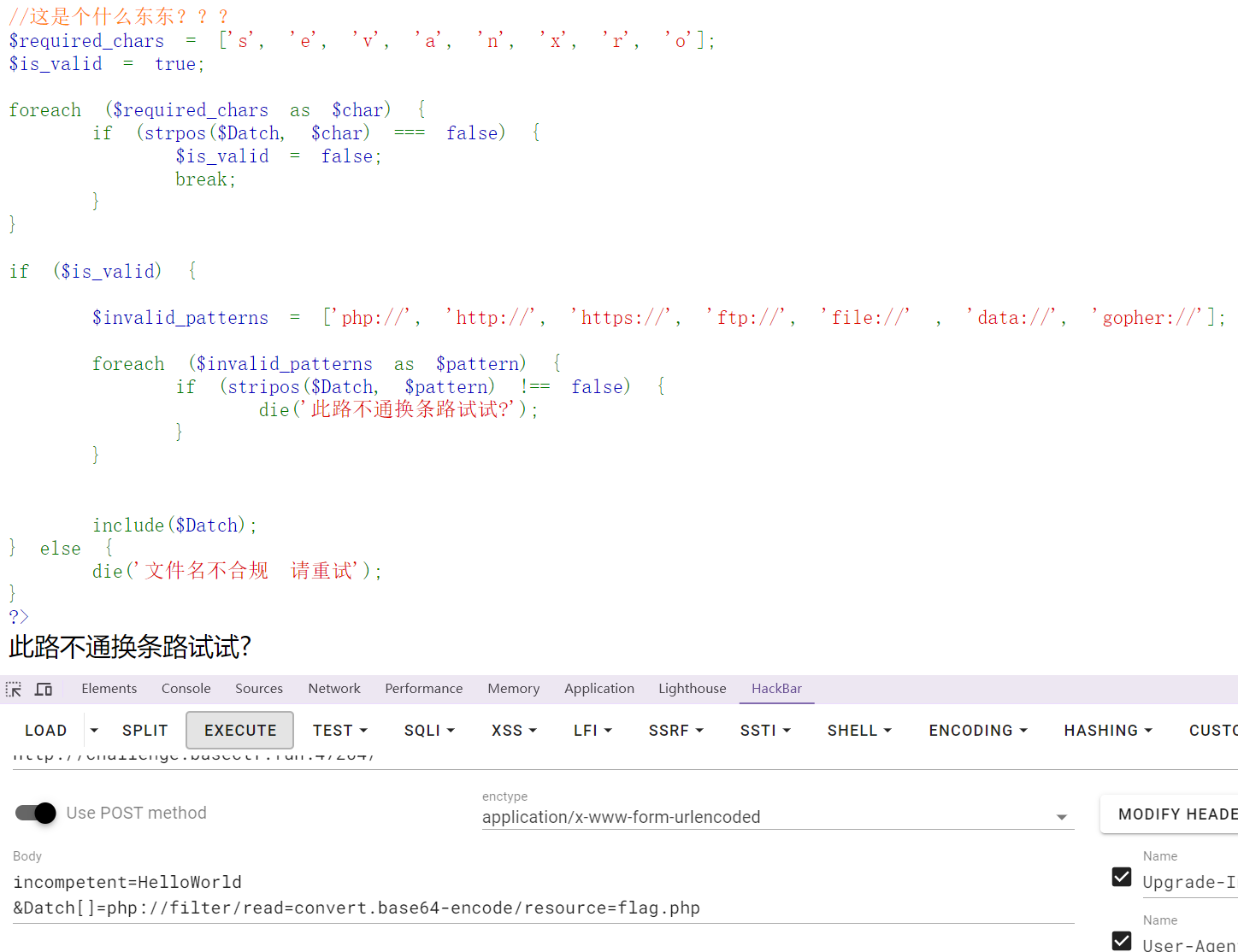This screenshot has width=1238, height=952.
Task: Click the SPLIT button
Action: (144, 731)
